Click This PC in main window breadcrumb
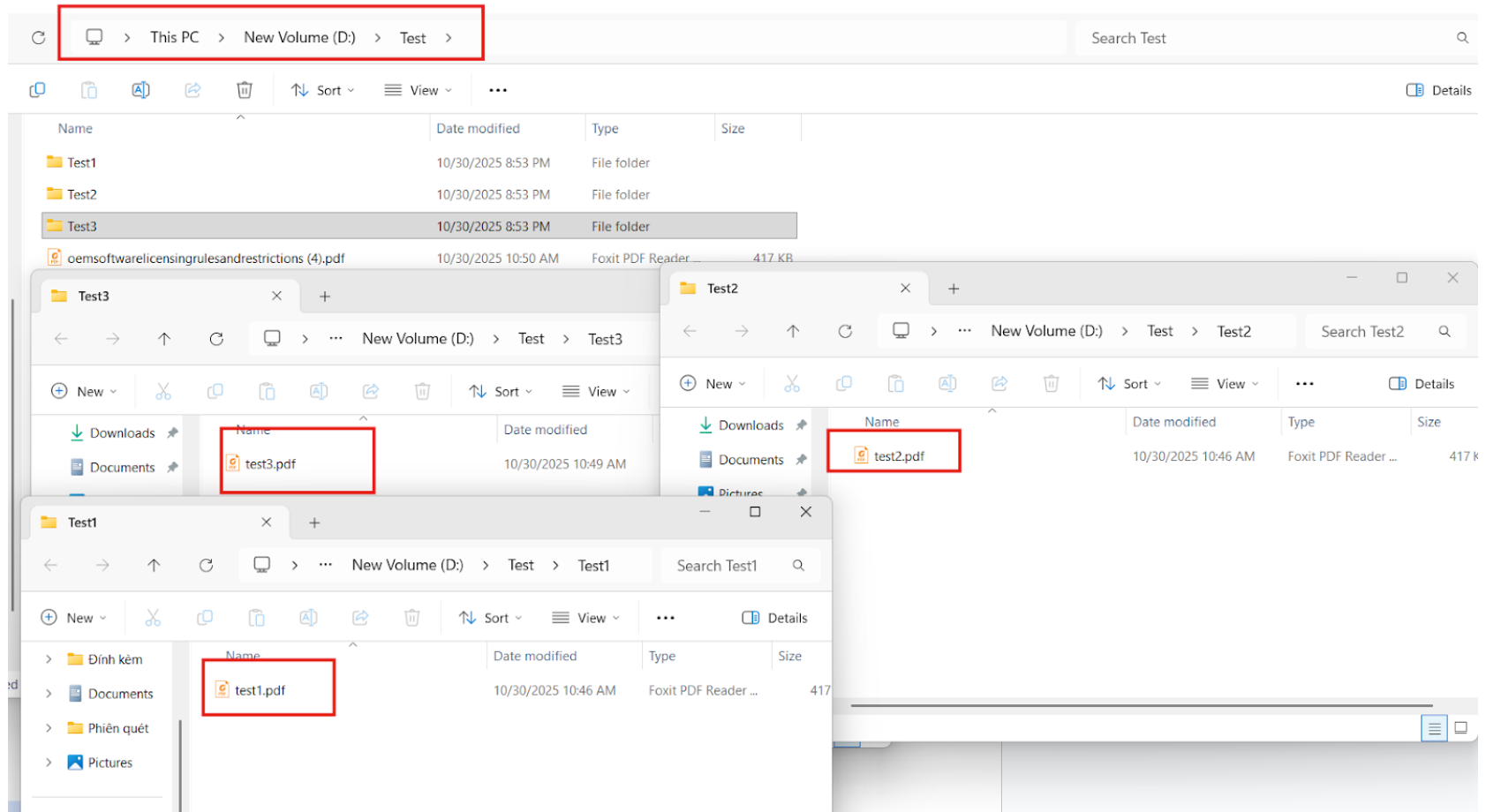Screen dimensions: 1501x812 (175, 37)
